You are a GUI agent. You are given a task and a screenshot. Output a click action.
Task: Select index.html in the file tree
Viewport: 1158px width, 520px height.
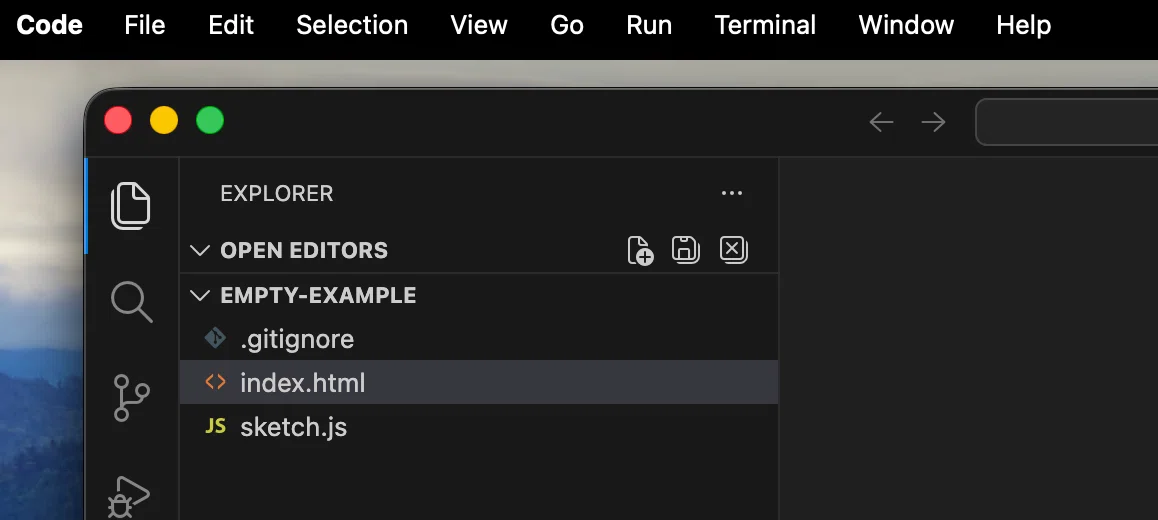pos(479,383)
